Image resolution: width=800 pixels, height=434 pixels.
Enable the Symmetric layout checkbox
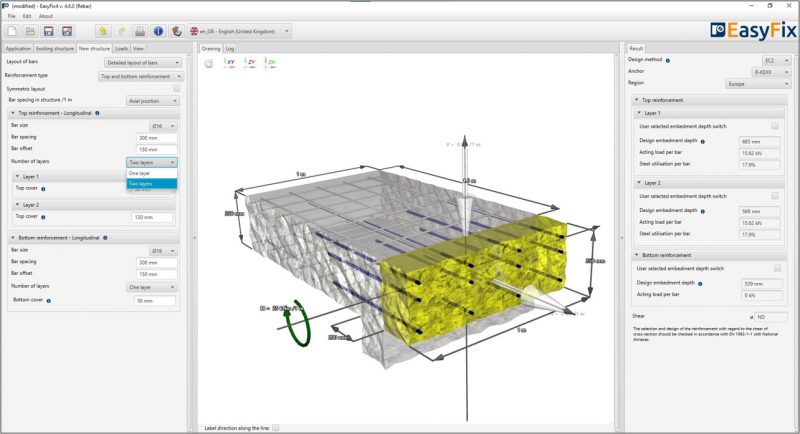tap(176, 89)
